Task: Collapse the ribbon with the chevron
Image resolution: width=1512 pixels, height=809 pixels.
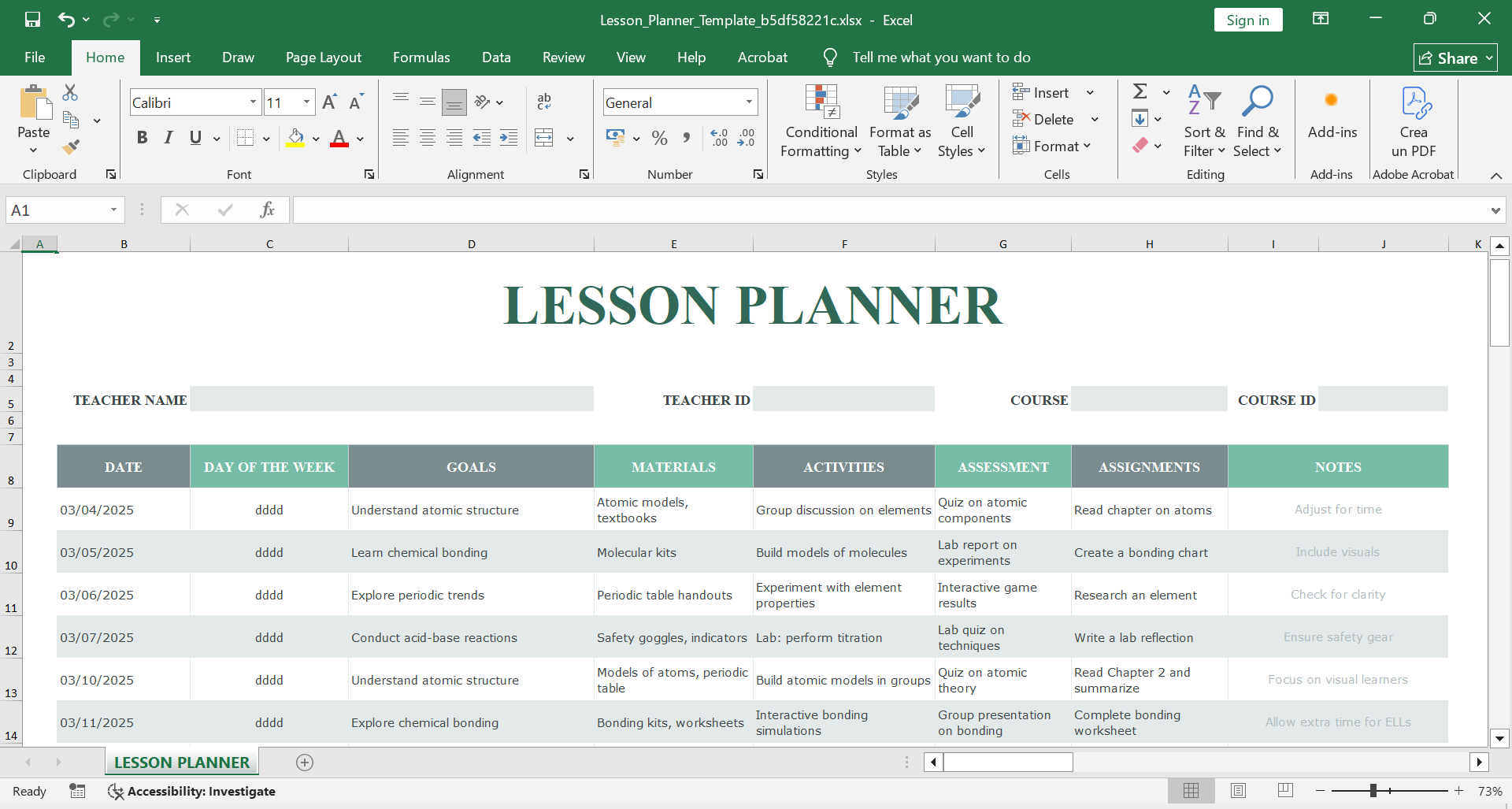Action: pos(1496,176)
